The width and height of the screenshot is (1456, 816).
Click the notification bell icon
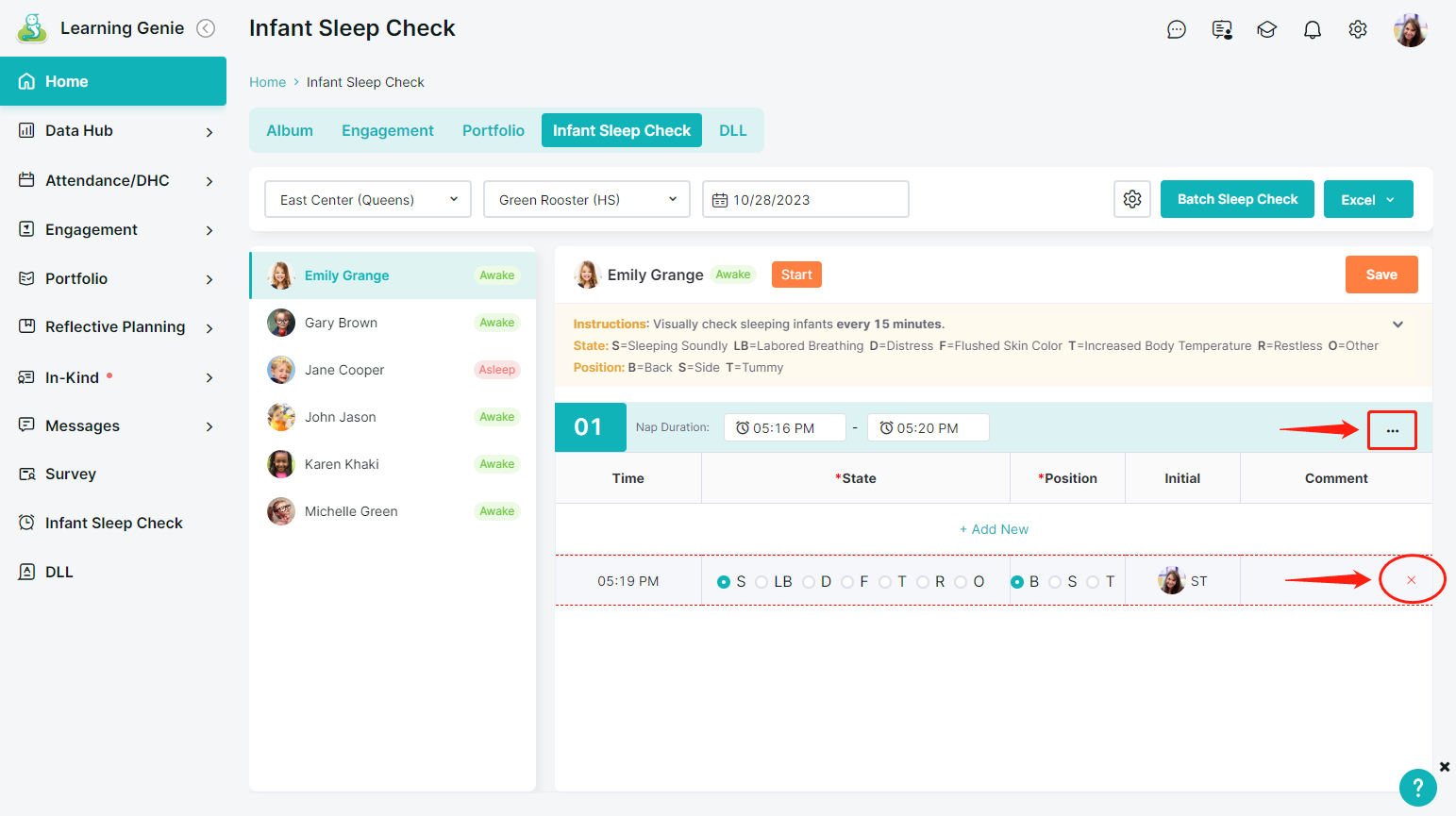point(1312,30)
